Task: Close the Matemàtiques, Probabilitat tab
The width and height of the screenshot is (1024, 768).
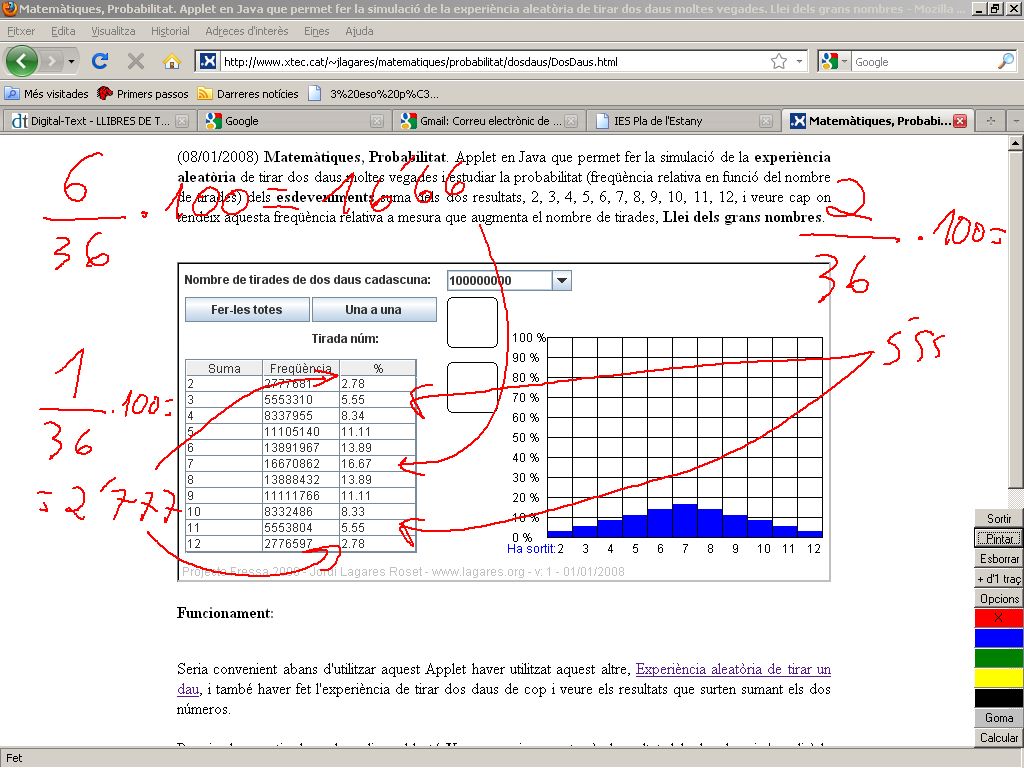Action: pyautogui.click(x=960, y=121)
